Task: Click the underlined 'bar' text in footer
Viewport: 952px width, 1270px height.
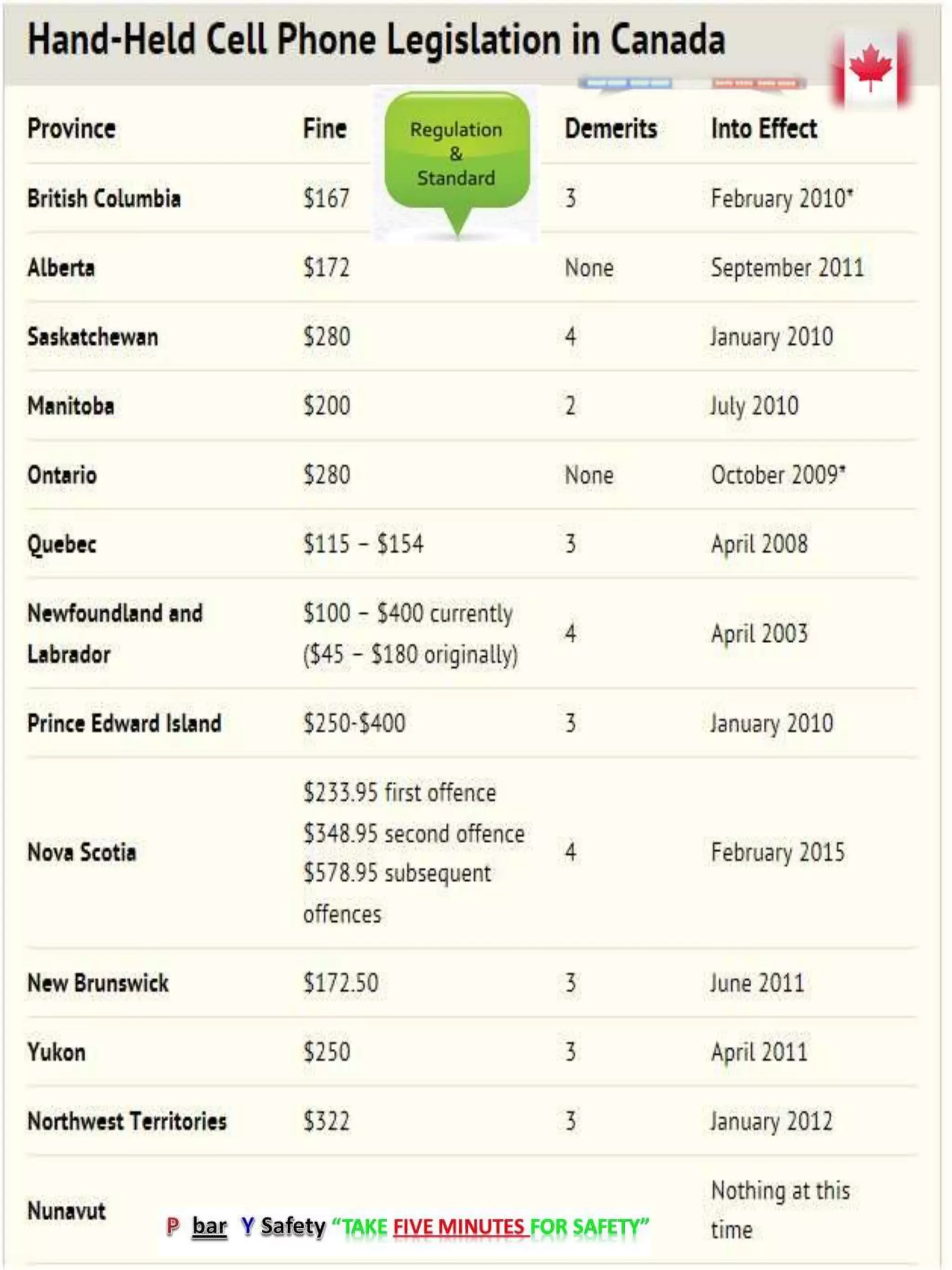Action: point(210,1226)
